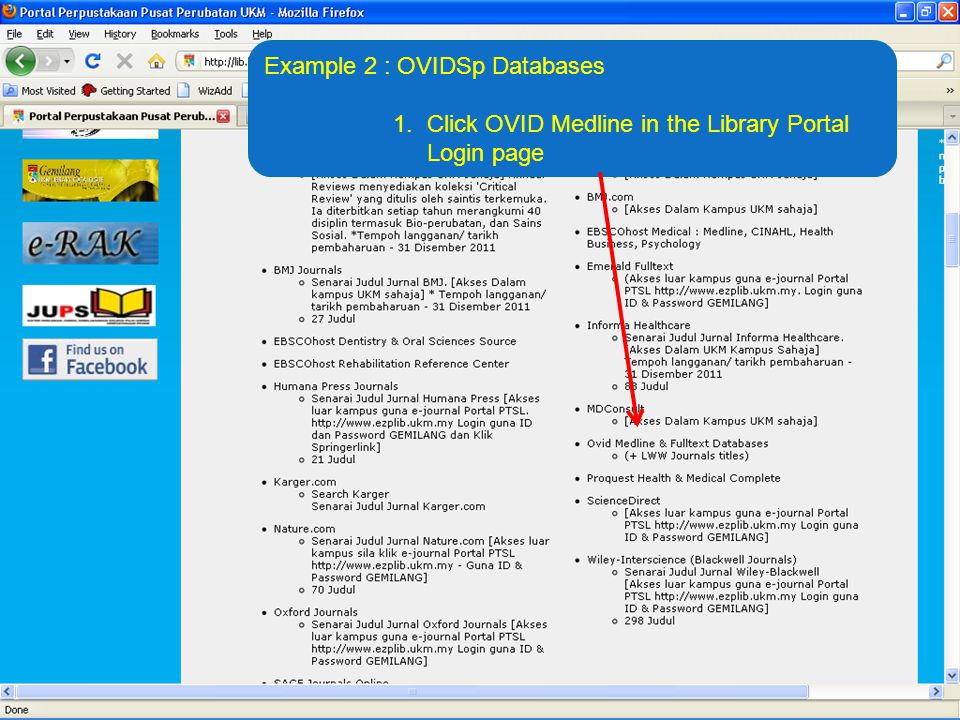Click the site favicon in the address bar
Image resolution: width=960 pixels, height=720 pixels.
[189, 61]
